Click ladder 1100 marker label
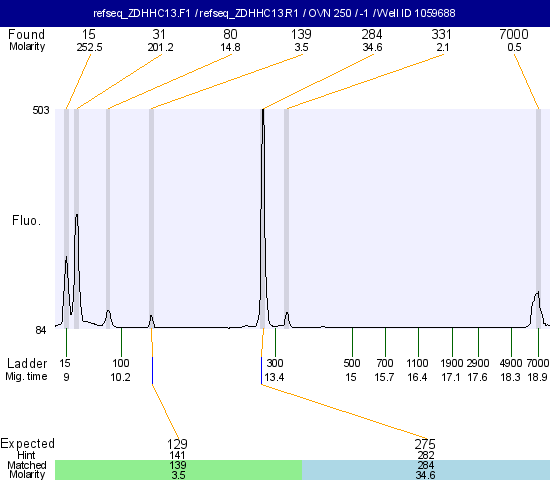 click(417, 363)
